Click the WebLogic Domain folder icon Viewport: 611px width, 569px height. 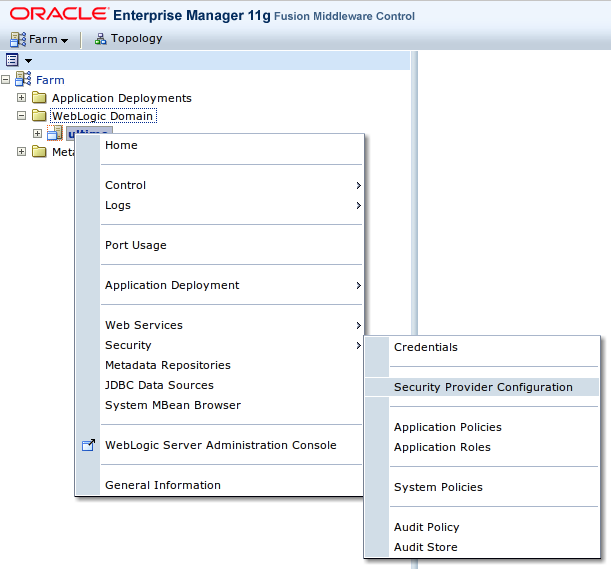coord(39,116)
